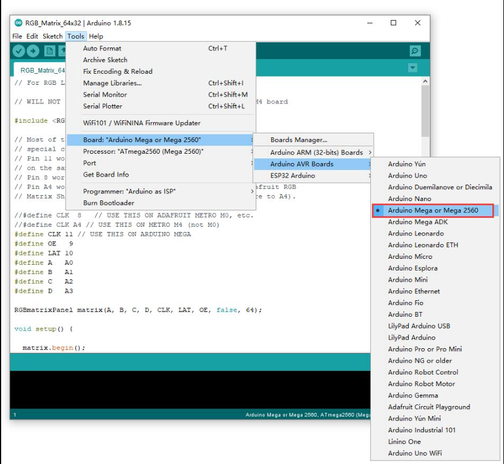Click the New sketch icon
Image resolution: width=504 pixels, height=464 pixels.
click(x=50, y=51)
